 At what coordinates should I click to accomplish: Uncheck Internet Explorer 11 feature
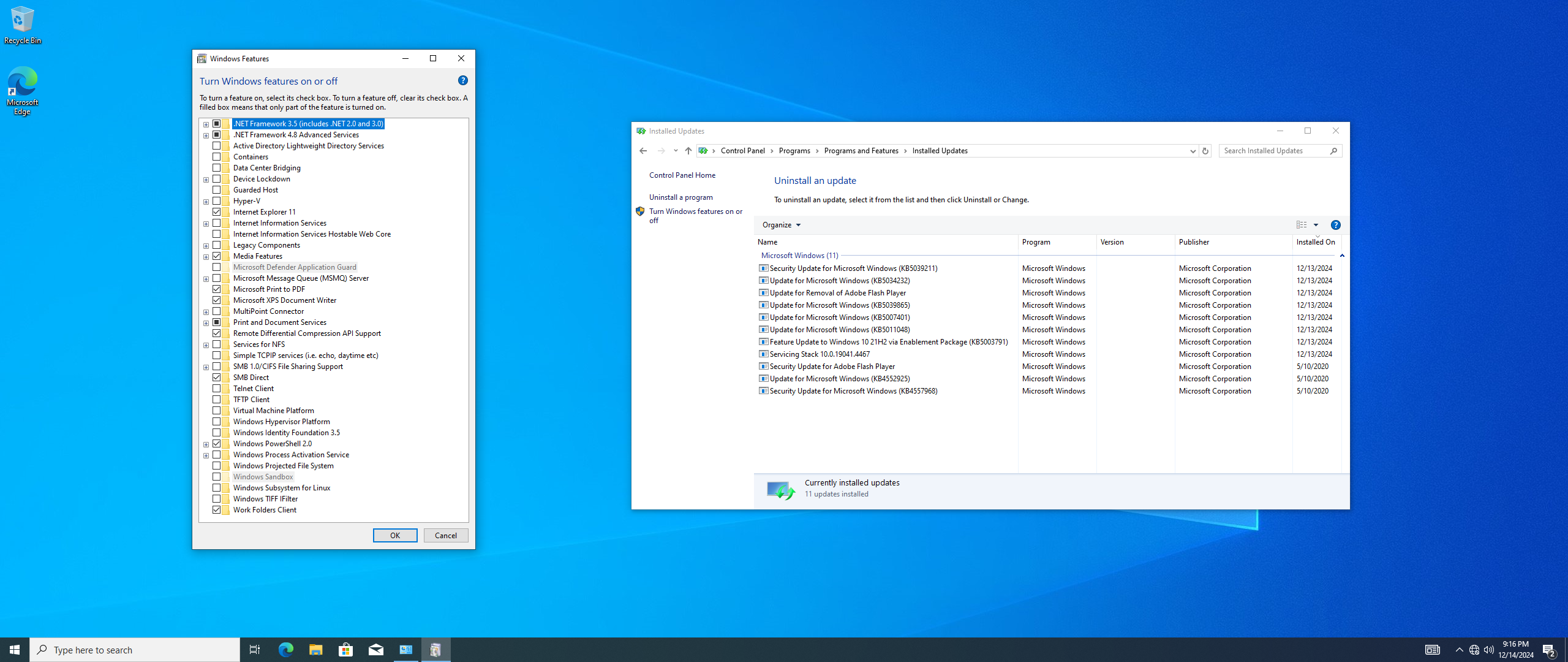217,212
